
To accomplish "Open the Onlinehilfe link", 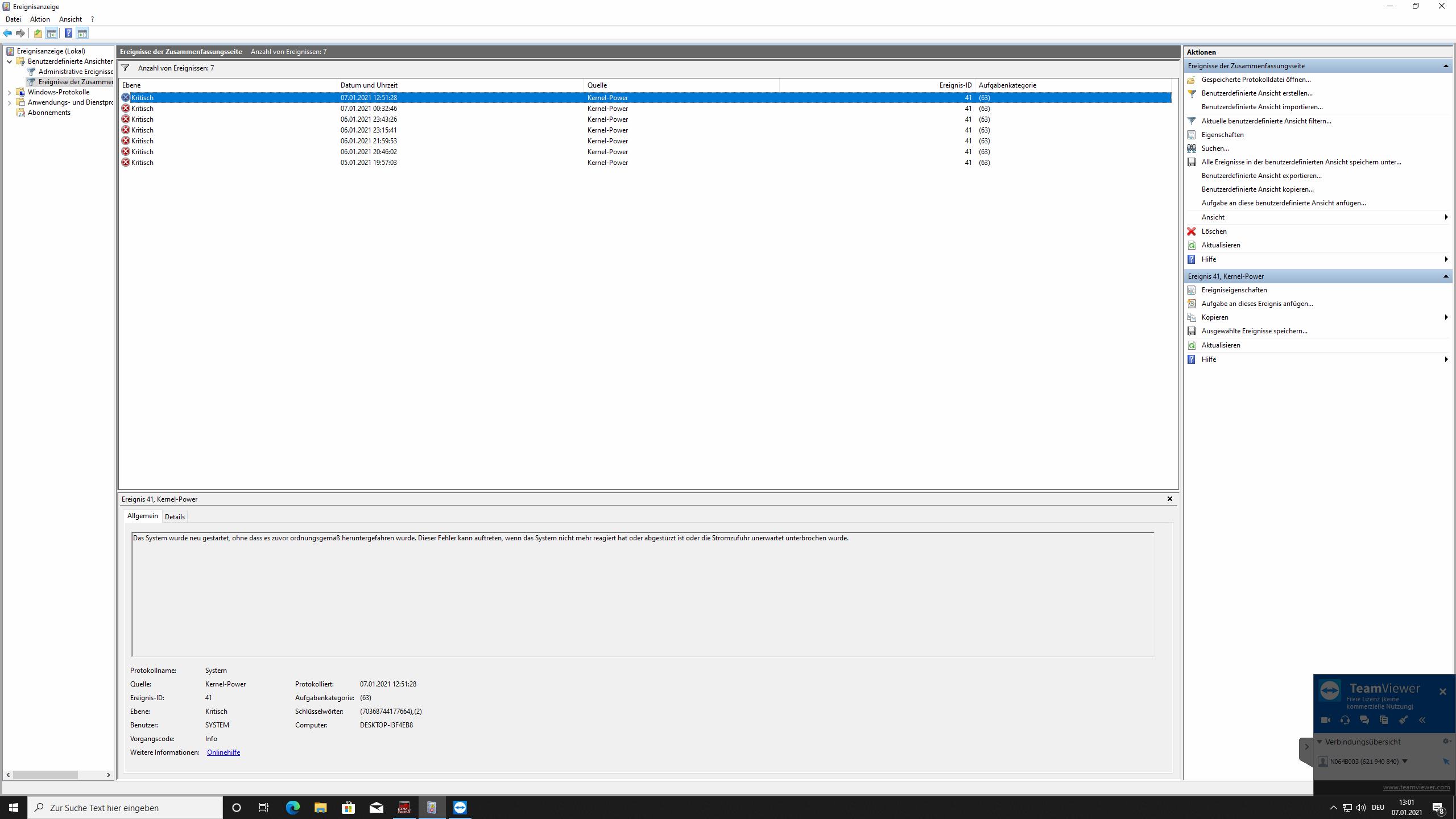I will [224, 752].
